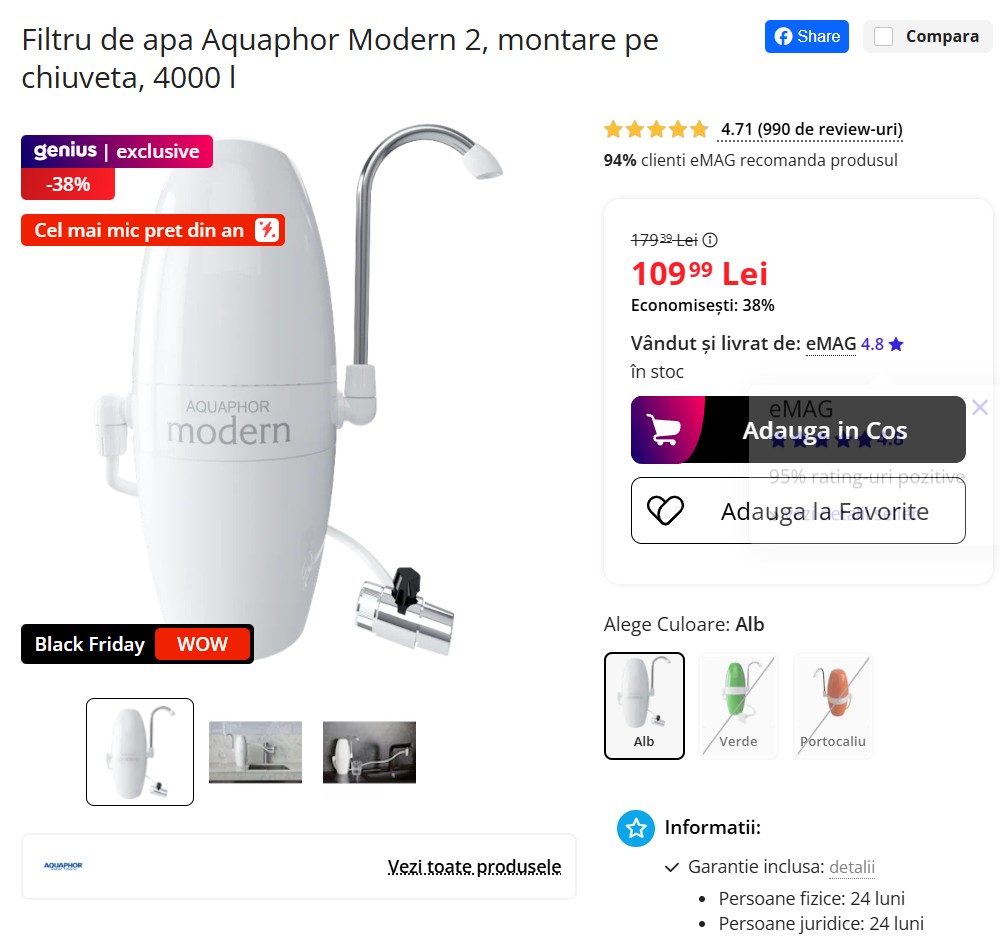1000x947 pixels.
Task: Select the Portocaliu color option
Action: (x=833, y=705)
